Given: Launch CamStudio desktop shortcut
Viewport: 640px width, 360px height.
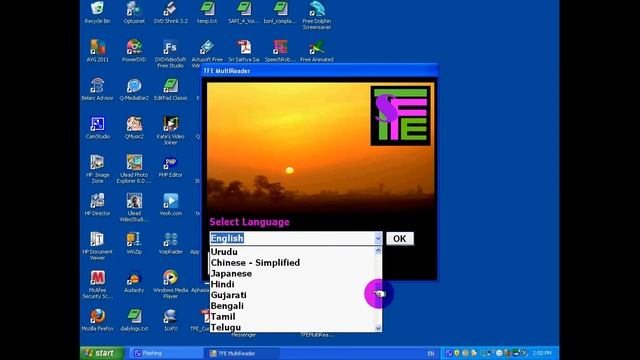Looking at the screenshot, I should pyautogui.click(x=98, y=127).
